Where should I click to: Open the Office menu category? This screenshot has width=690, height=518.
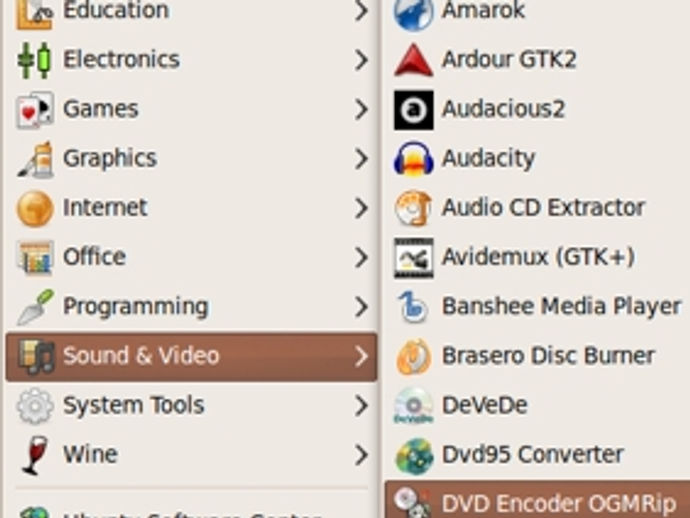coord(191,257)
